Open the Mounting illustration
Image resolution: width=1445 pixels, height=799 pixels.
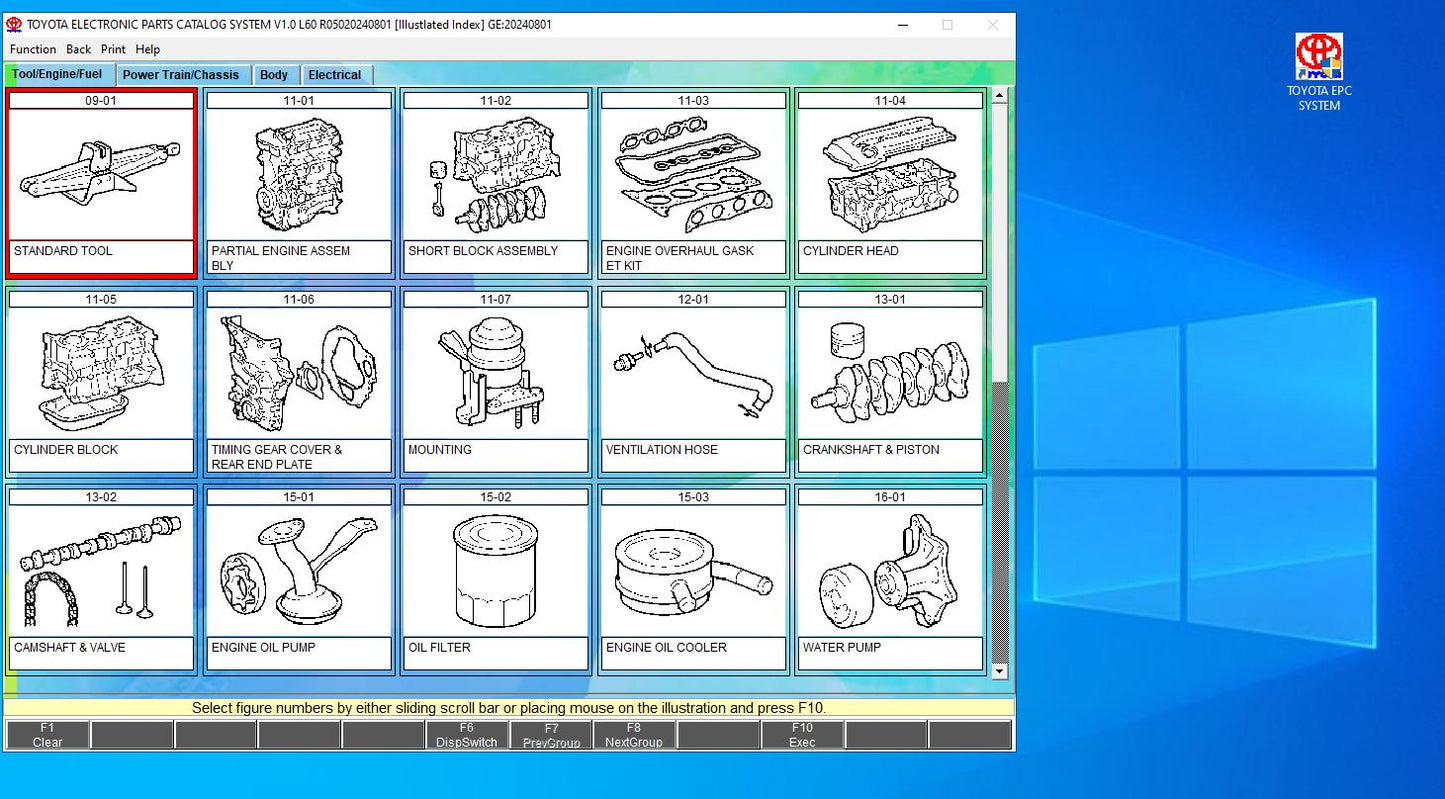(x=495, y=372)
